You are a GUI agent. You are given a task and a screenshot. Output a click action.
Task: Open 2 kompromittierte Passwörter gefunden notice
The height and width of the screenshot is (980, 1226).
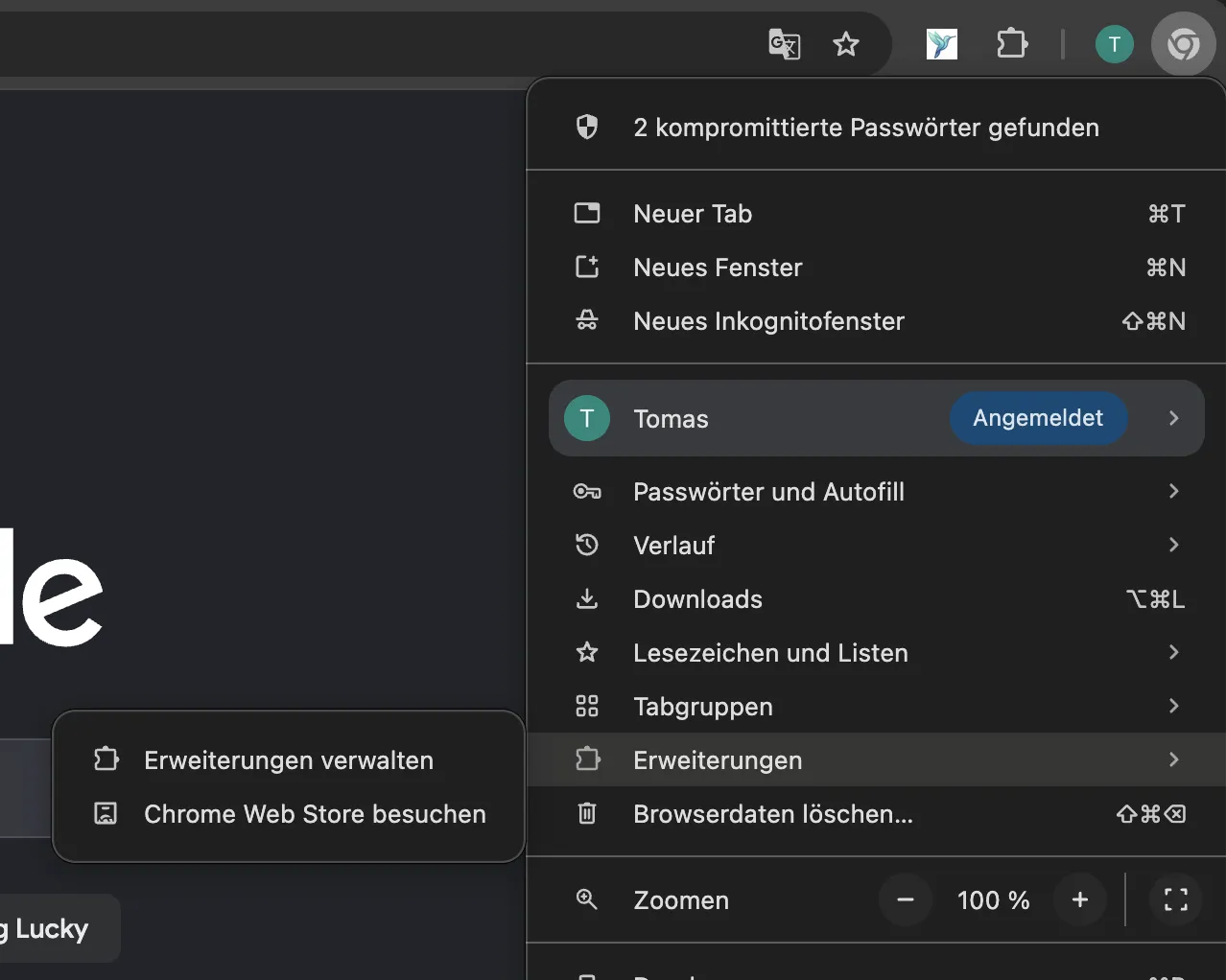[x=876, y=127]
